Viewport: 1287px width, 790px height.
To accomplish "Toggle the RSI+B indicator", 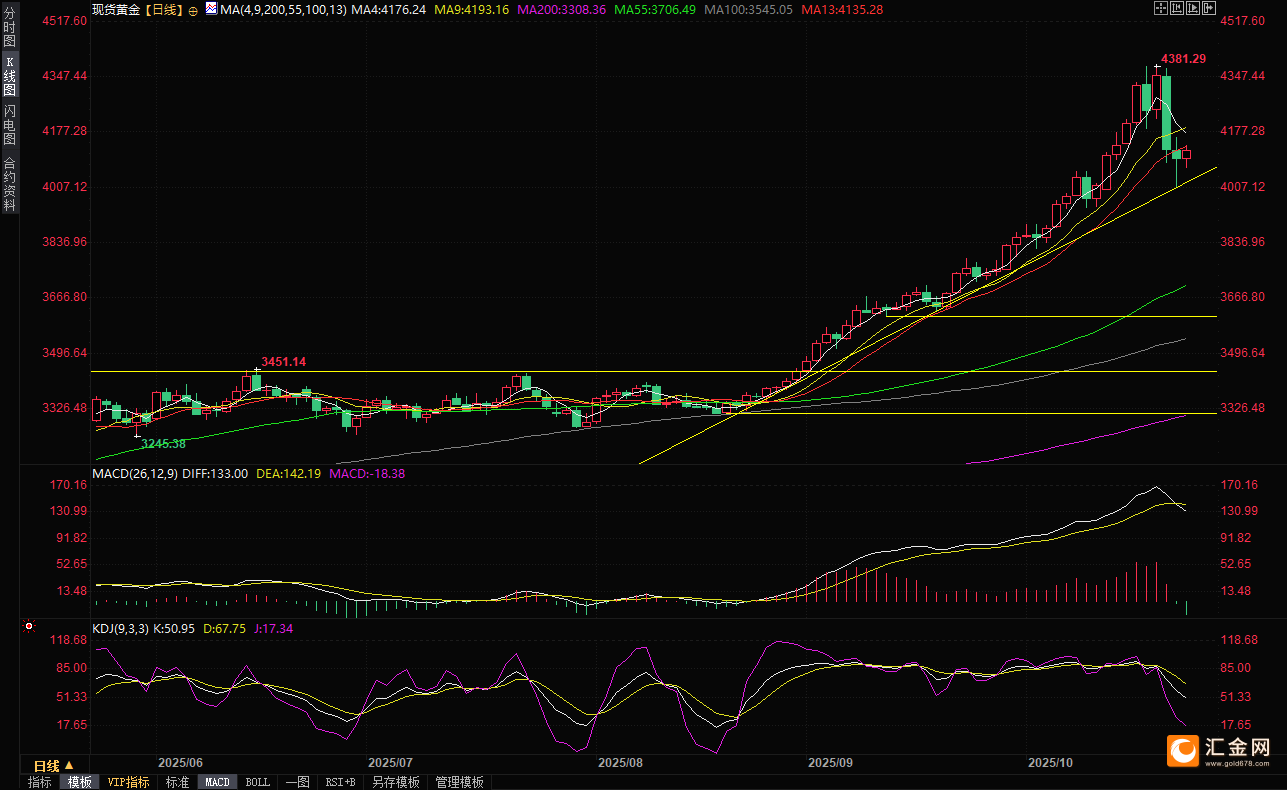I will pos(340,782).
